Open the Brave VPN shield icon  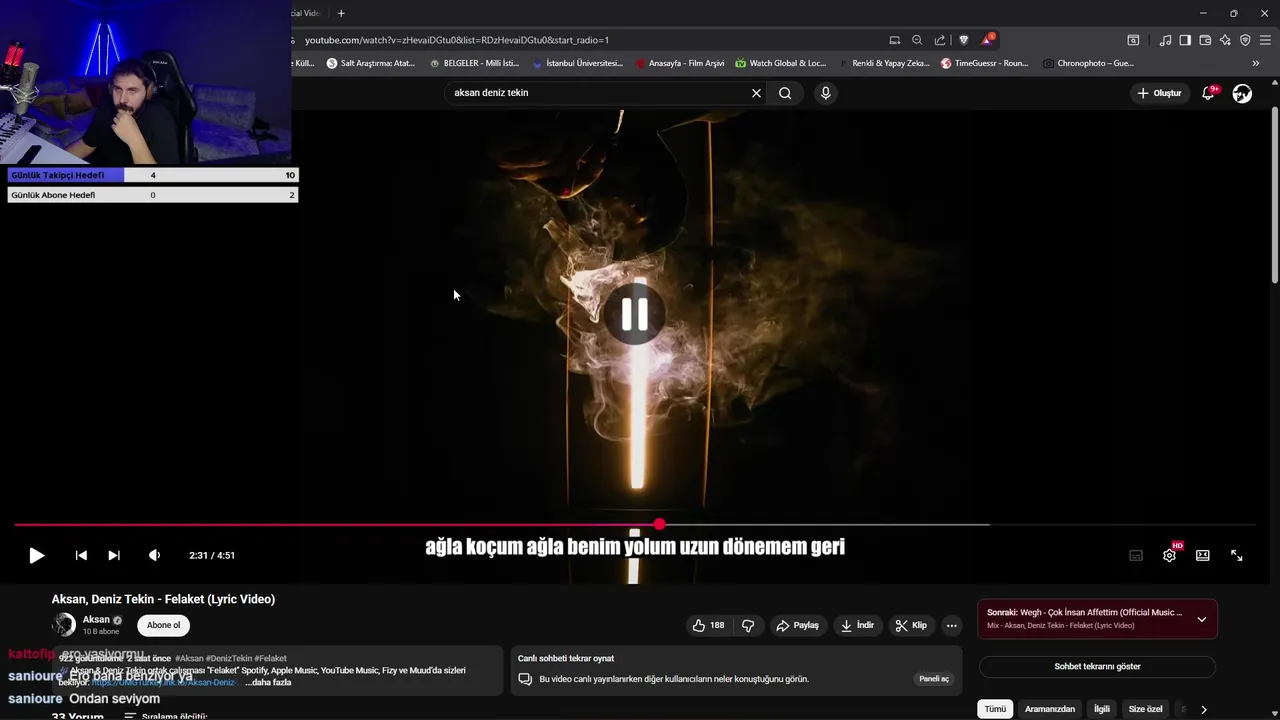(1245, 40)
